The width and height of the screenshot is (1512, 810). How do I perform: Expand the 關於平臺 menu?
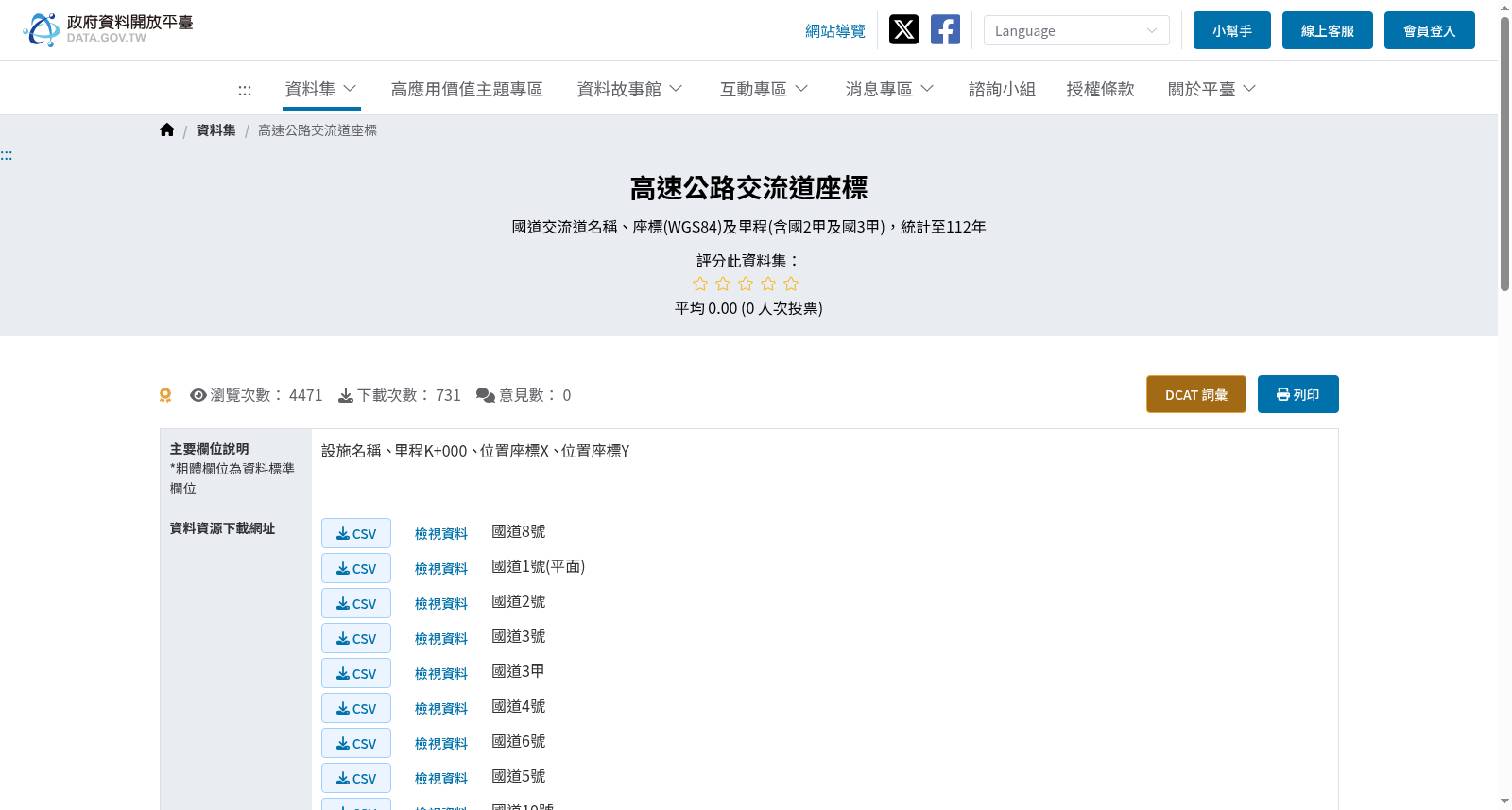1212,89
